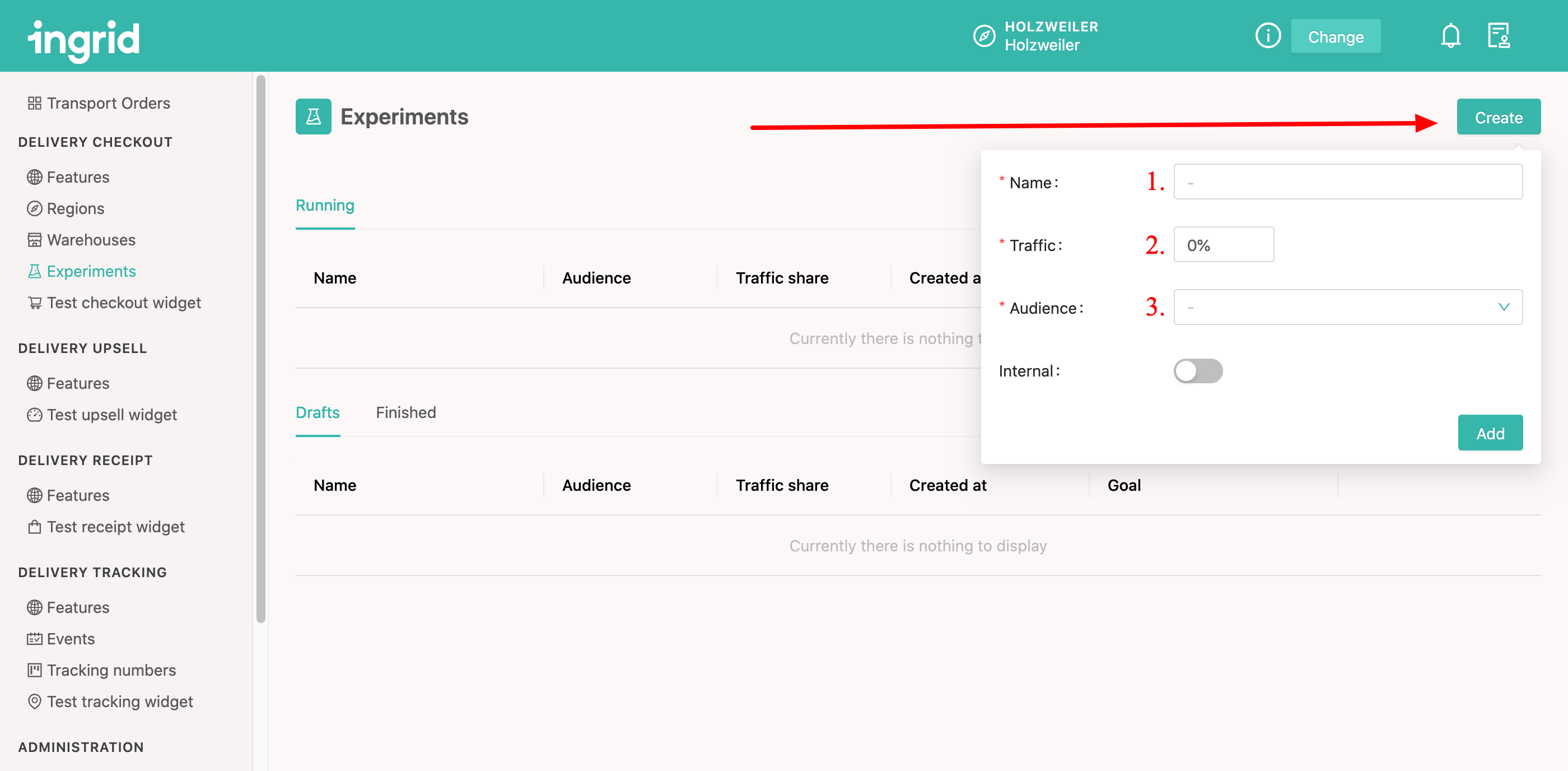Select the Running tab
The height and width of the screenshot is (771, 1568).
(x=324, y=205)
